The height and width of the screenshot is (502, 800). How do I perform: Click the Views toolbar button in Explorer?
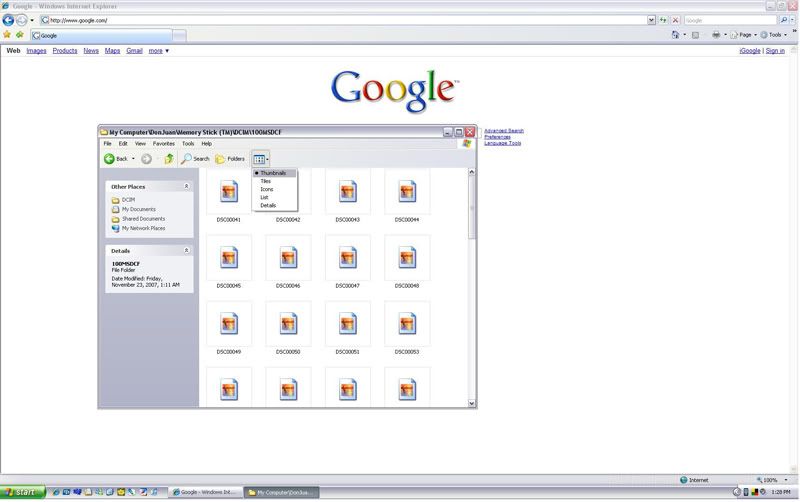[x=259, y=159]
